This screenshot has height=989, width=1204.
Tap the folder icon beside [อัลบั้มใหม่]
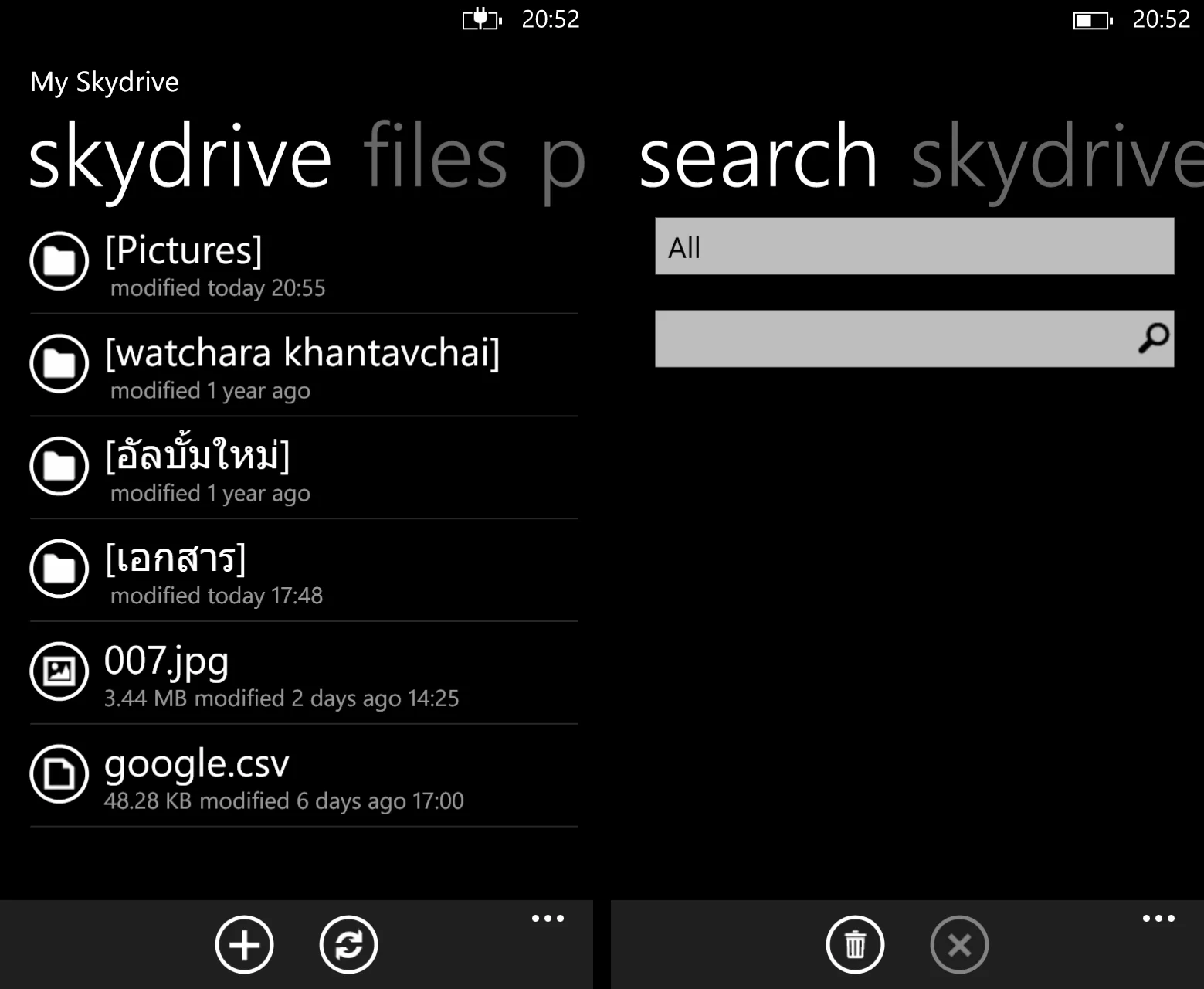(59, 467)
